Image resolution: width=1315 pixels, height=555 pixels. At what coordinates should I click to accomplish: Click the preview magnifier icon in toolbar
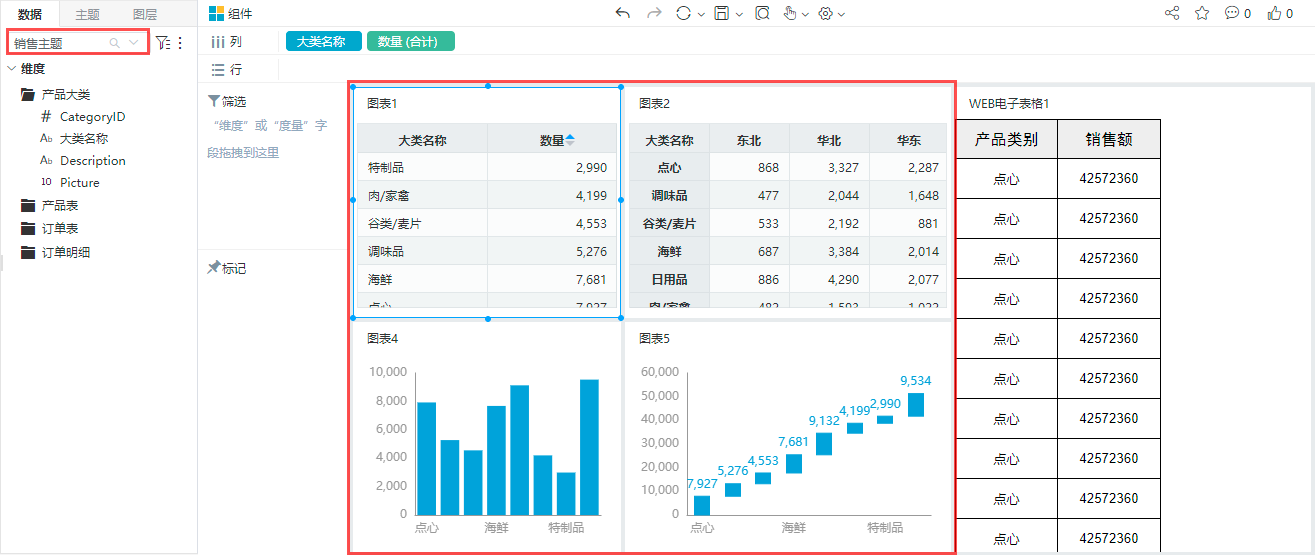[762, 13]
